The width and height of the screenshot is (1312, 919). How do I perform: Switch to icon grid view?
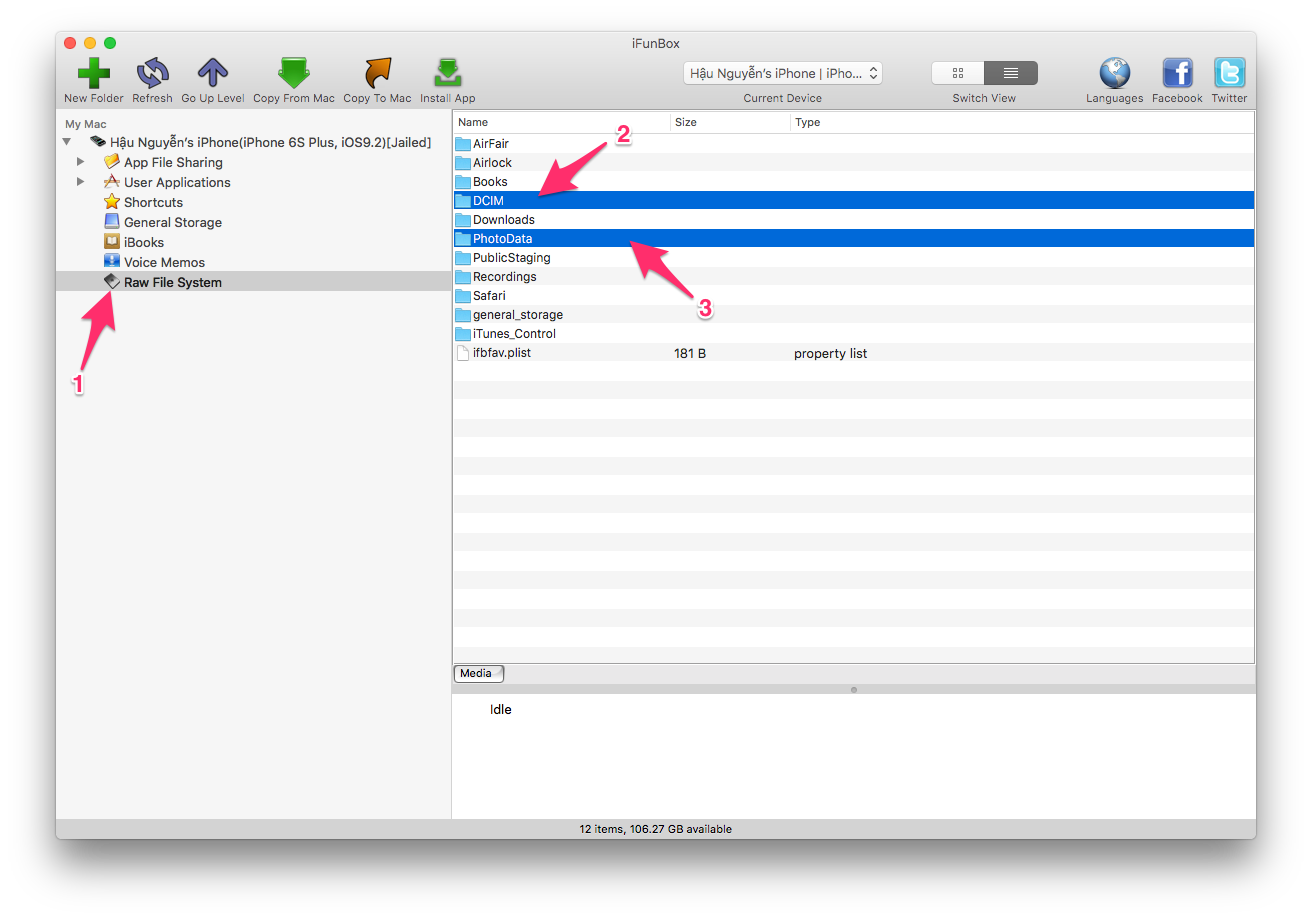coord(958,73)
